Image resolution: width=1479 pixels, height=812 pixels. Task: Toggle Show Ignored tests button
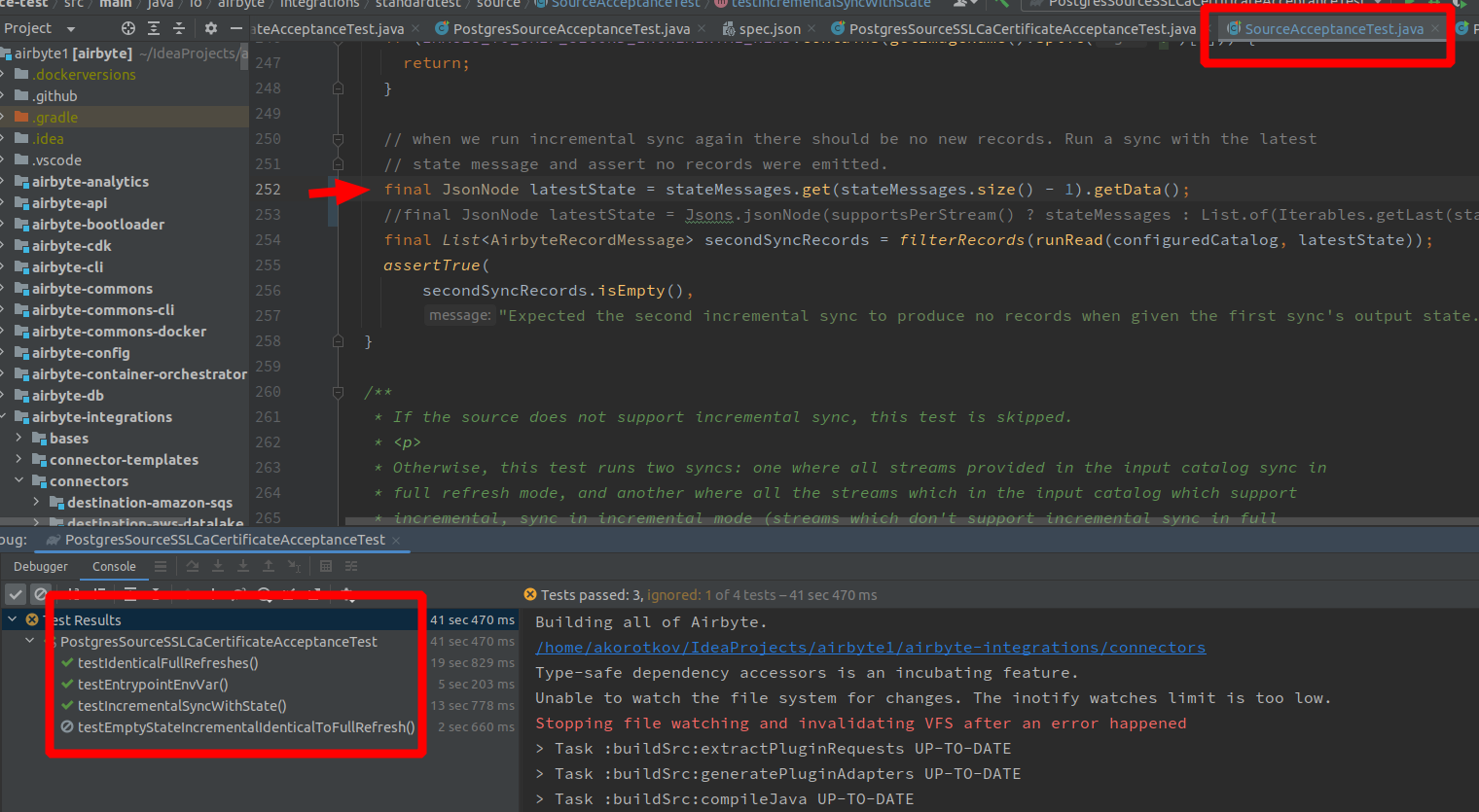(40, 594)
